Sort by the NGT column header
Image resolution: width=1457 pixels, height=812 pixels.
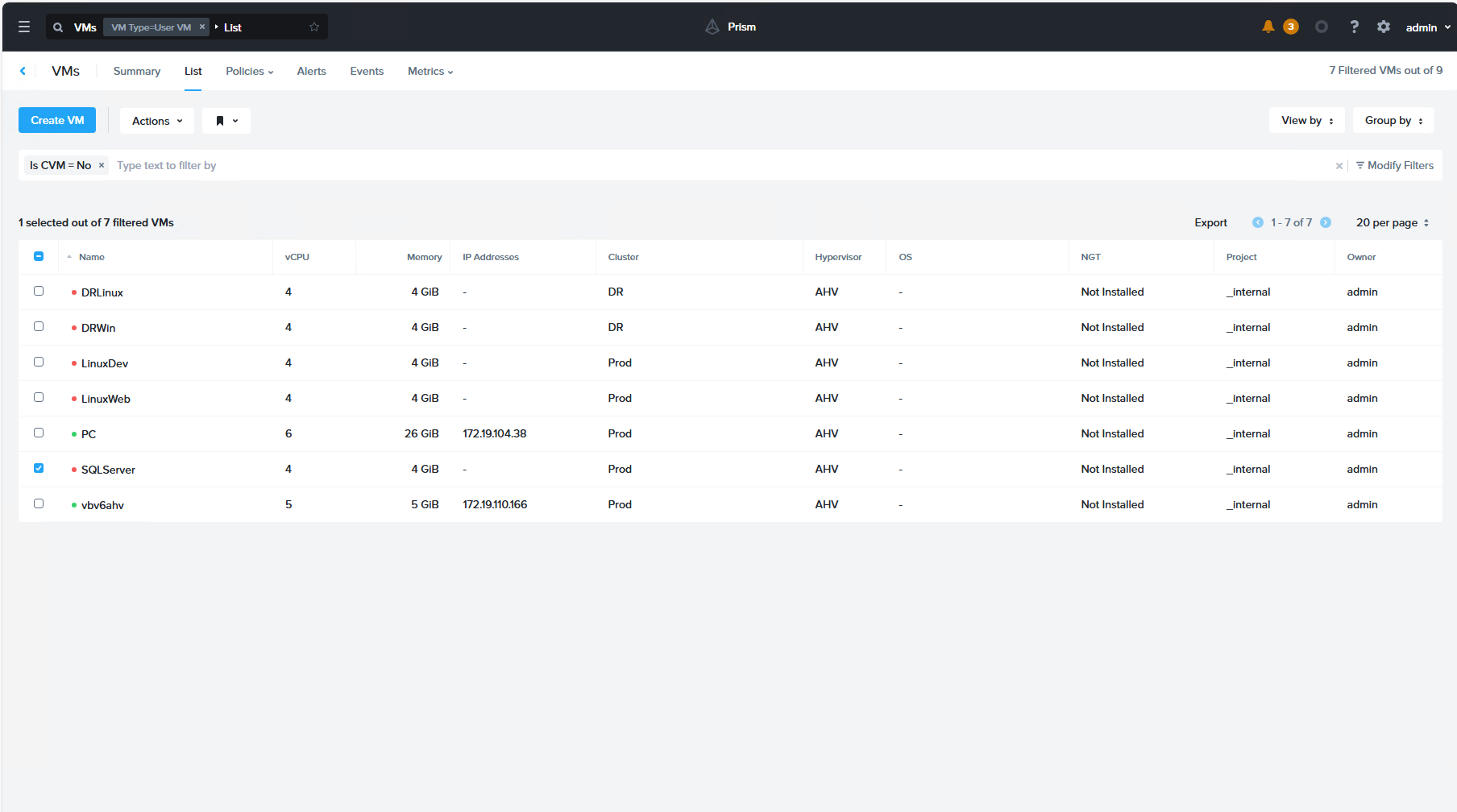click(x=1090, y=257)
